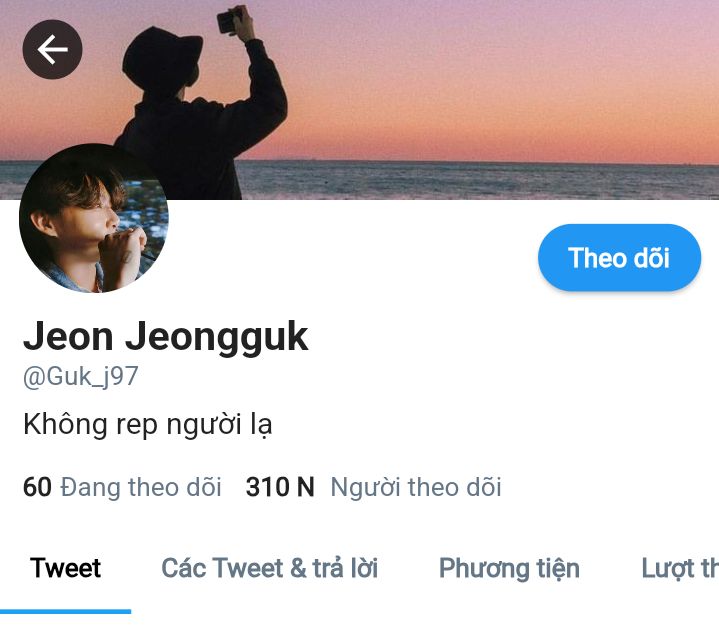Image resolution: width=719 pixels, height=642 pixels.
Task: Select the Tweet tab
Action: (65, 568)
